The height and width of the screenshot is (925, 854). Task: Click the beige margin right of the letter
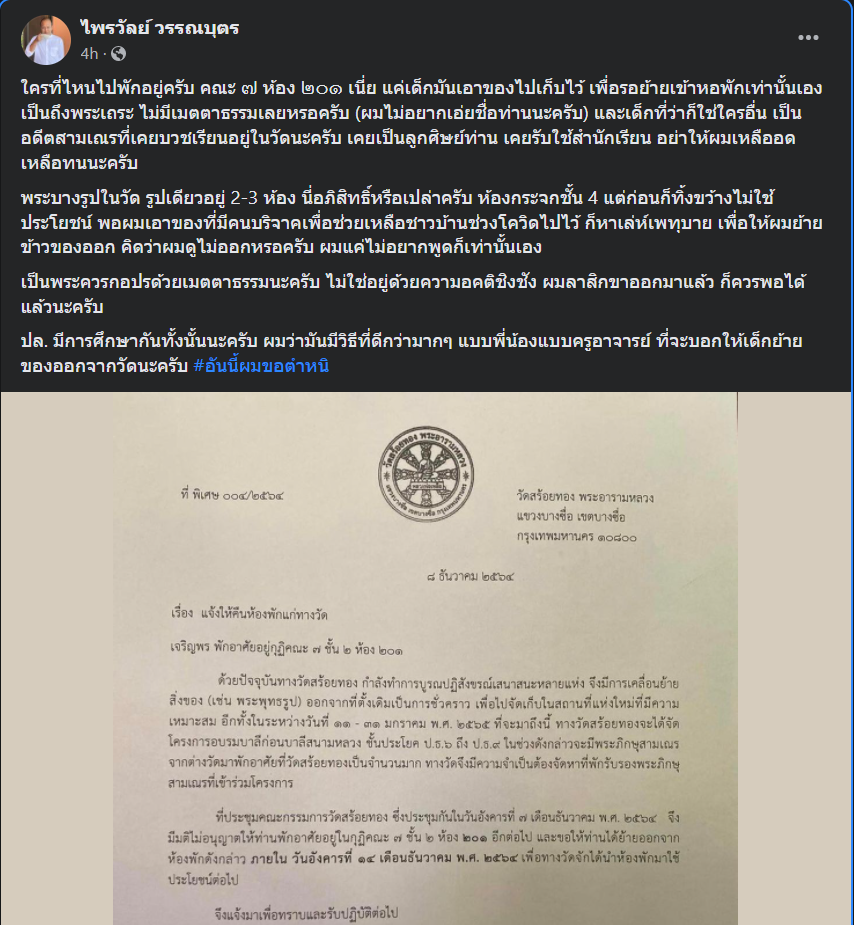point(795,658)
